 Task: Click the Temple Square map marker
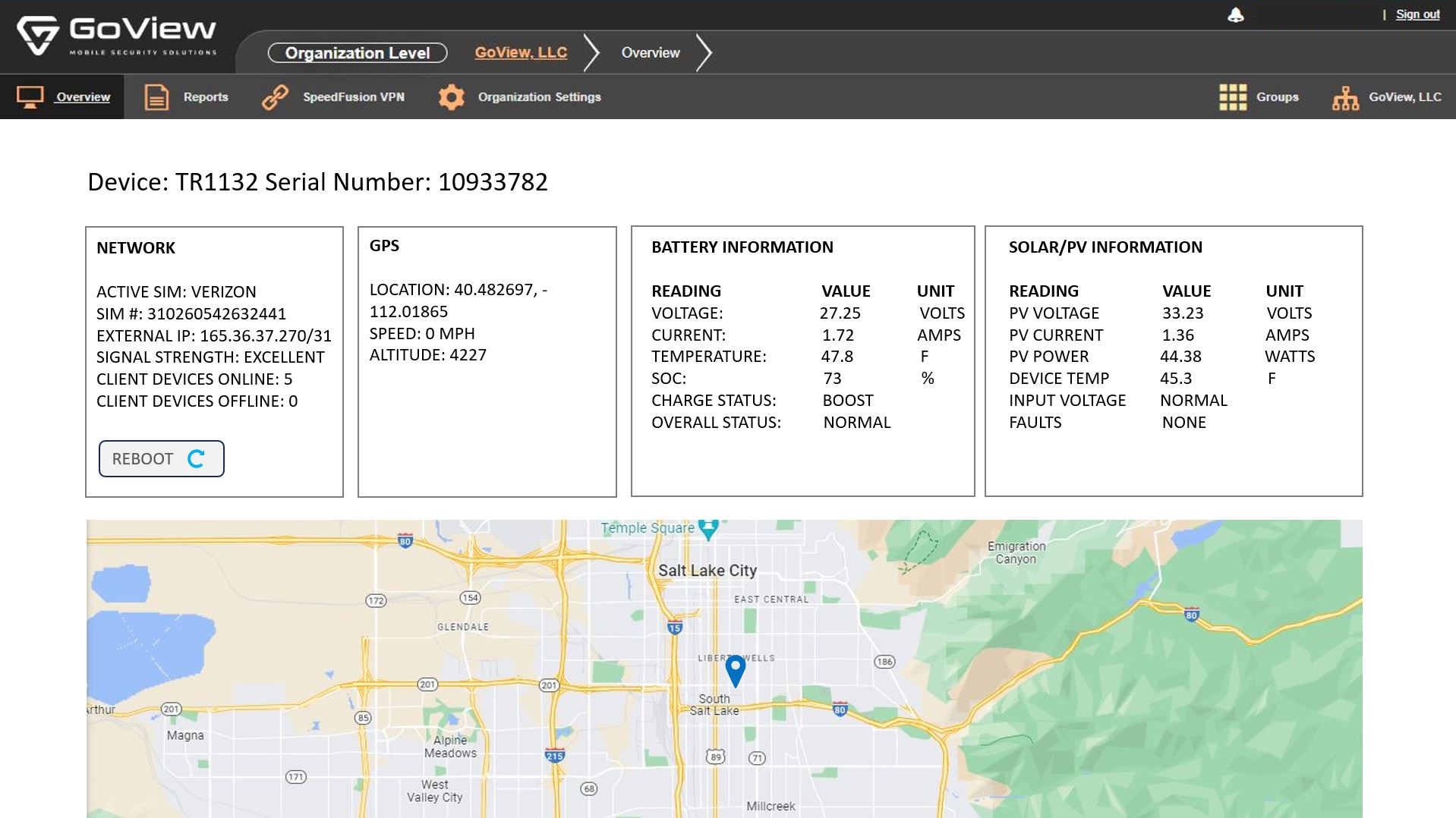[708, 529]
